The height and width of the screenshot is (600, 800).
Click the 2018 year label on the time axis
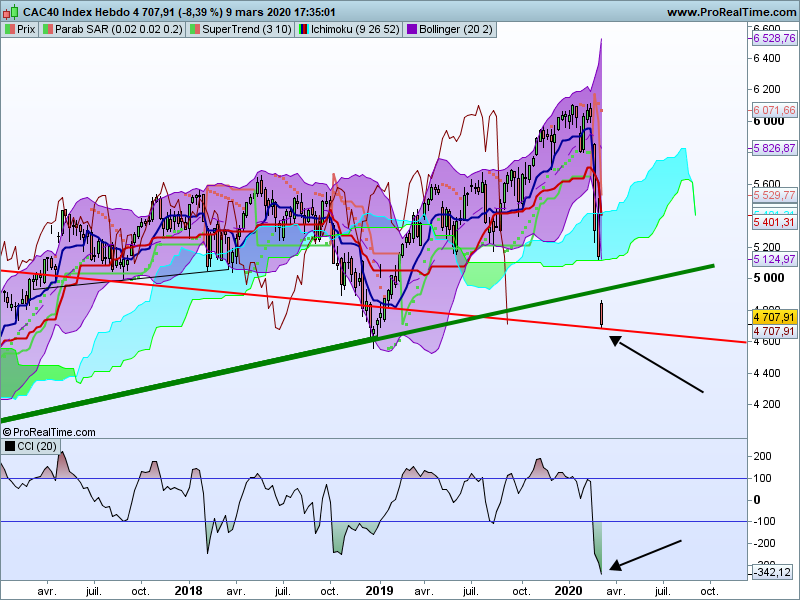[188, 591]
